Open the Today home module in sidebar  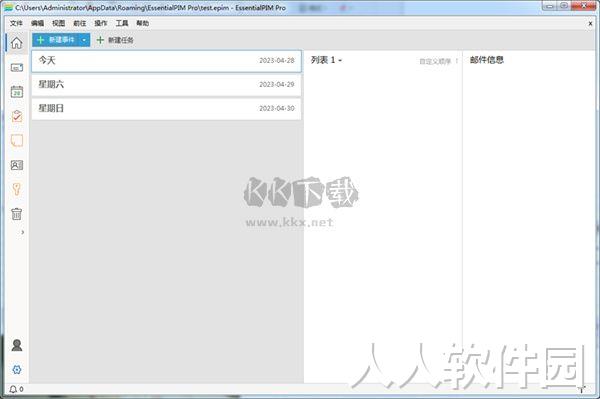pyautogui.click(x=16, y=43)
